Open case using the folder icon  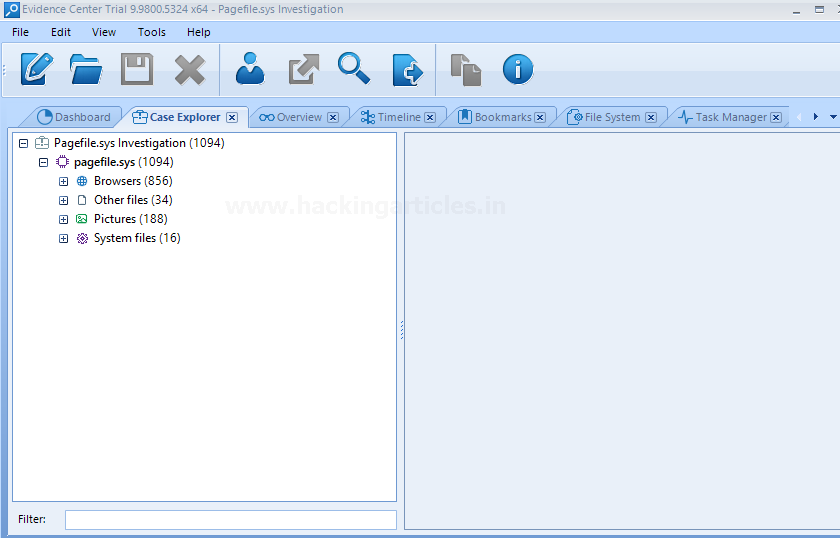(x=86, y=69)
